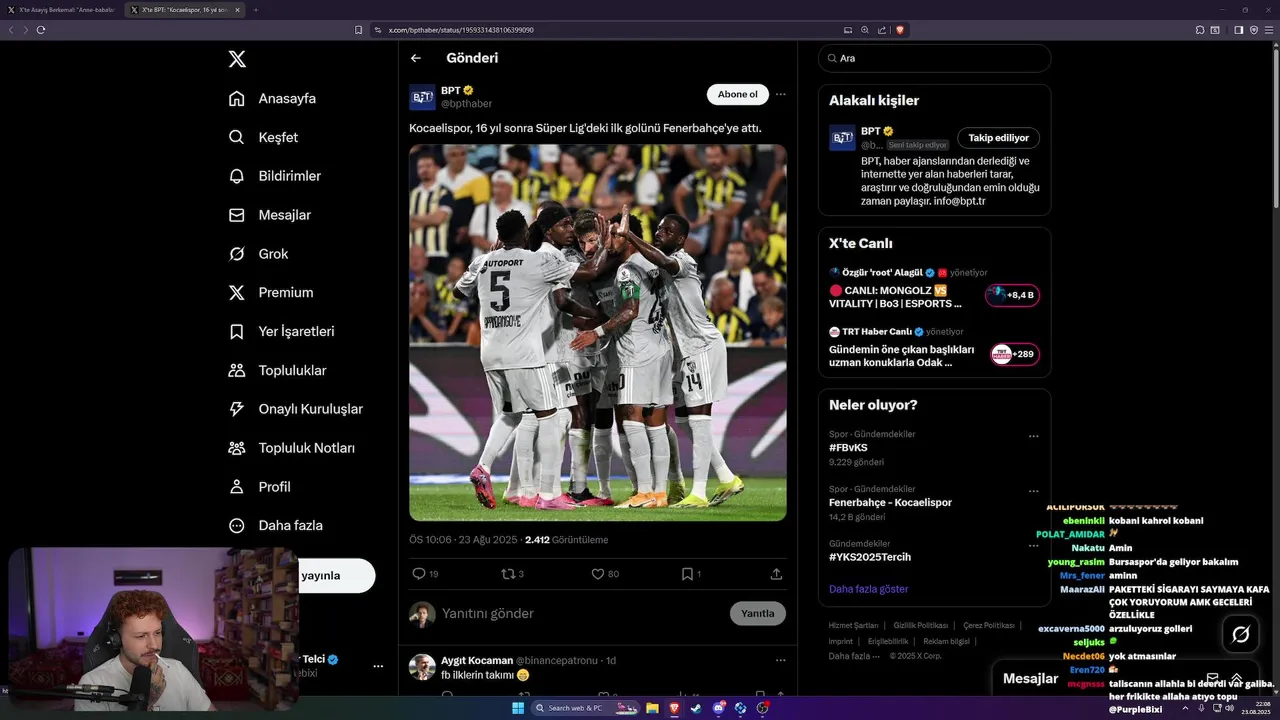Open Windows Start menu
The height and width of the screenshot is (720, 1280).
pos(518,708)
